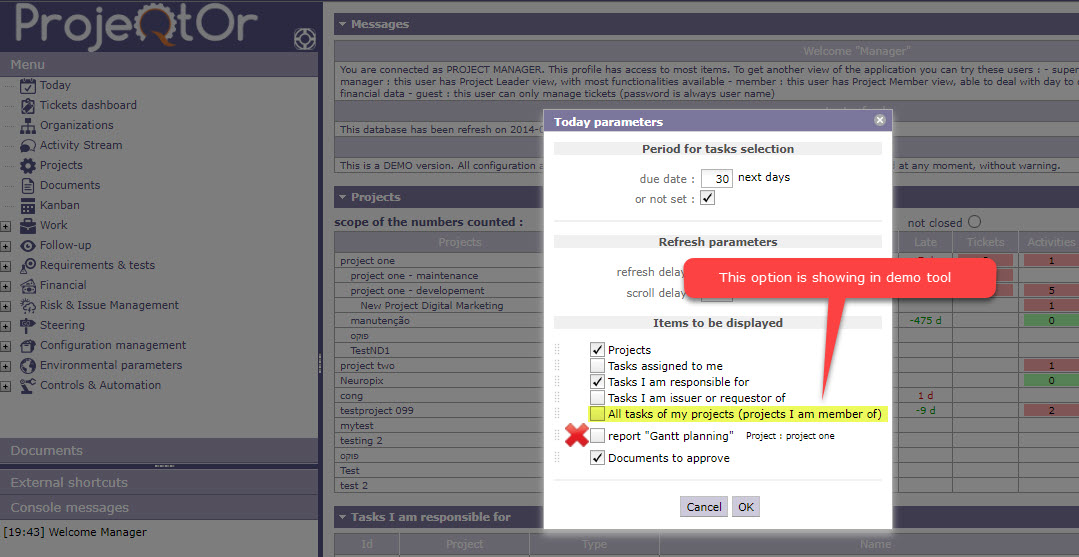Open the External shortcuts pane
This screenshot has width=1079, height=557.
(69, 483)
